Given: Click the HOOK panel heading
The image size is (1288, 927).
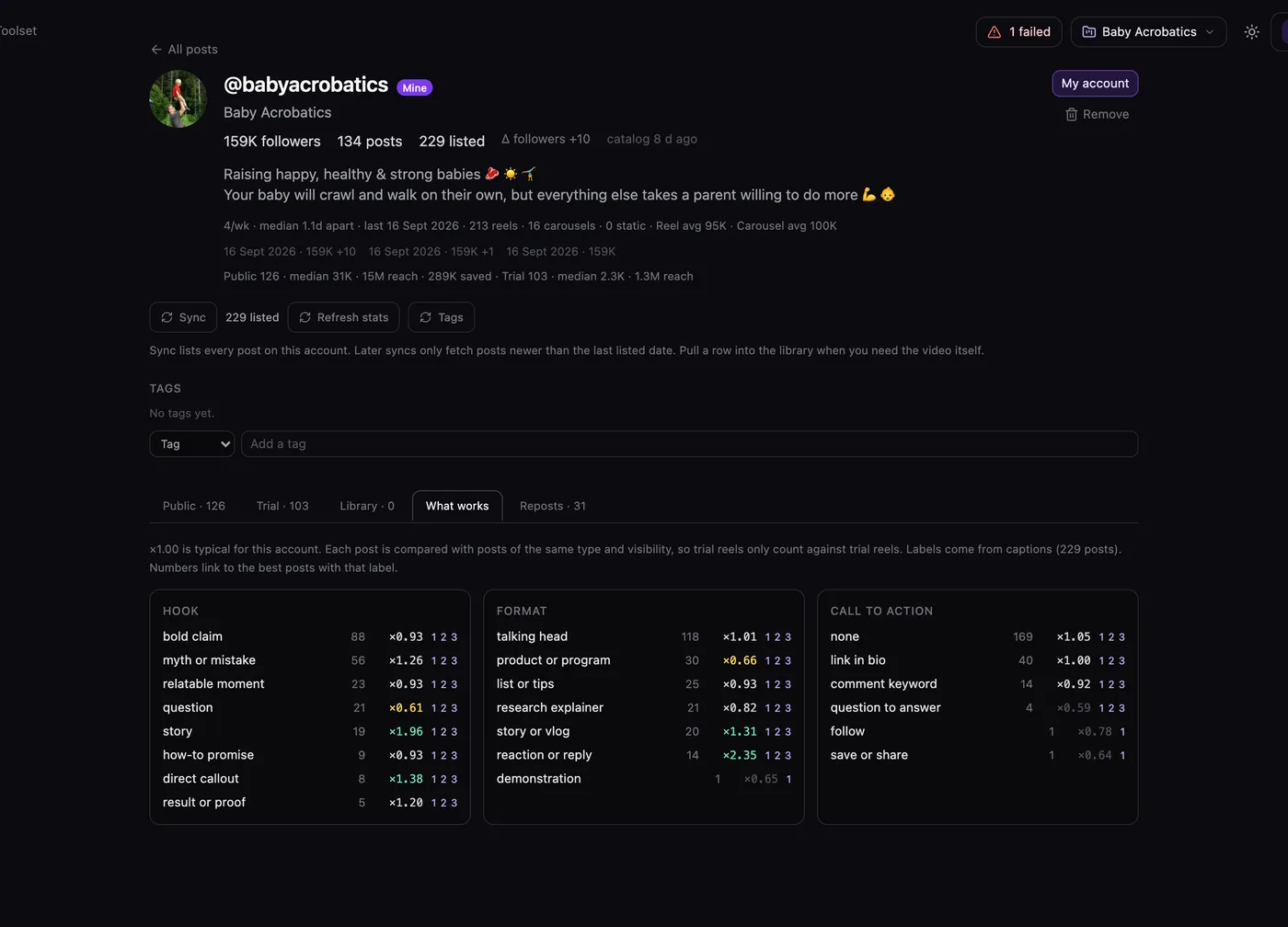Looking at the screenshot, I should (x=181, y=612).
